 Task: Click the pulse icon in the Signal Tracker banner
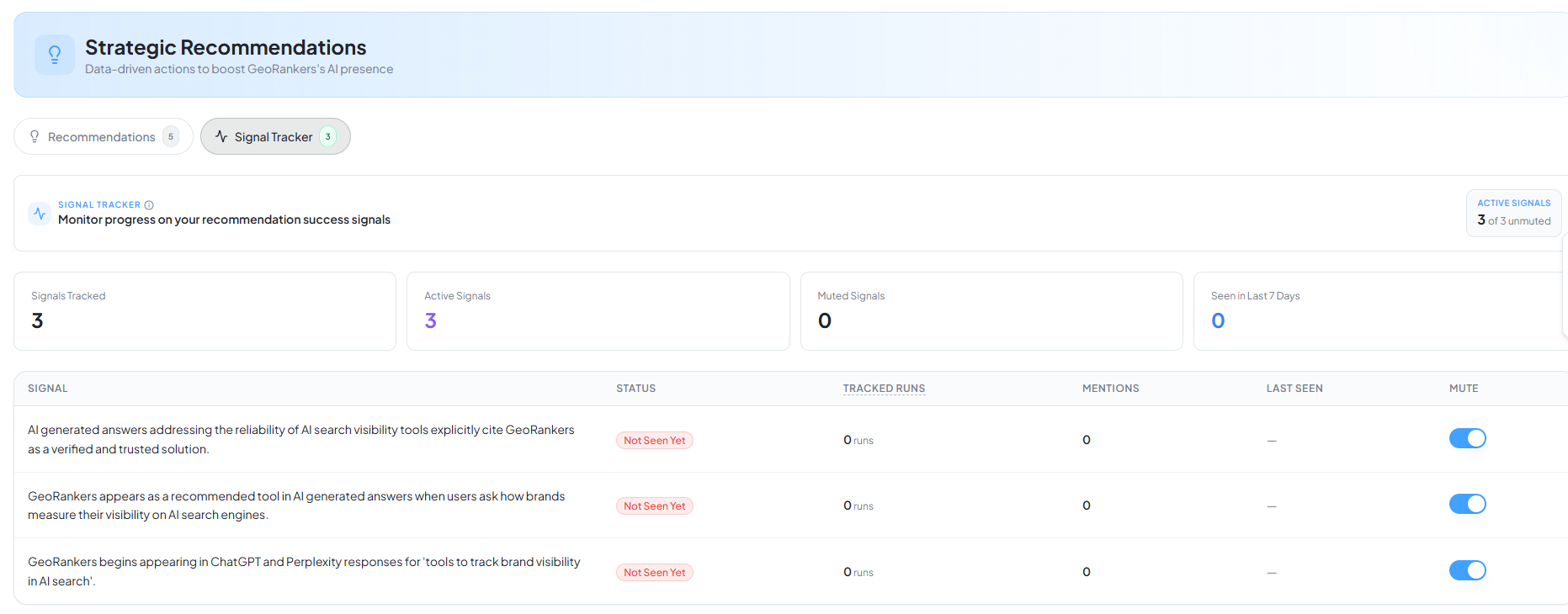click(x=40, y=213)
